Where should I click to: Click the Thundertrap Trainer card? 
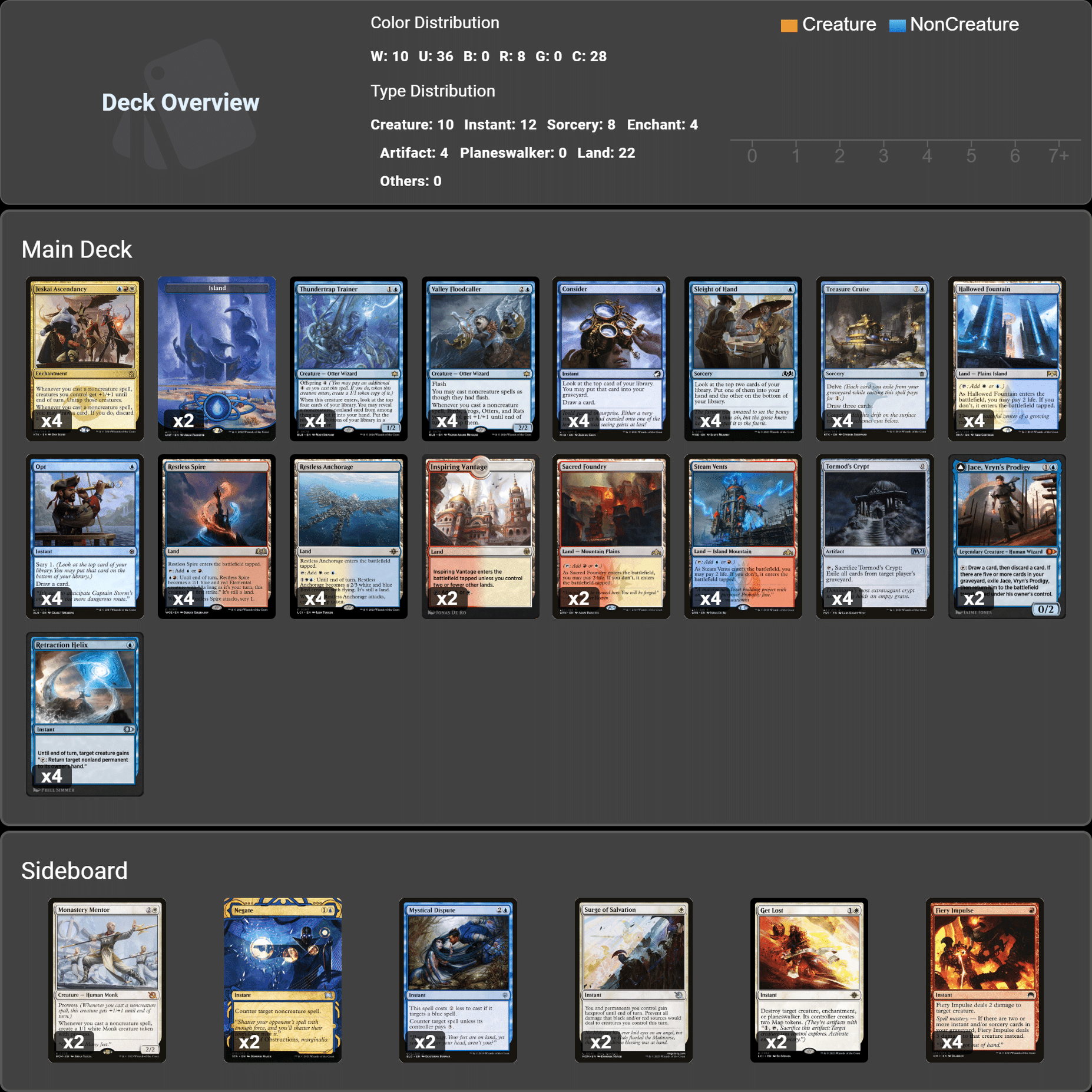349,359
